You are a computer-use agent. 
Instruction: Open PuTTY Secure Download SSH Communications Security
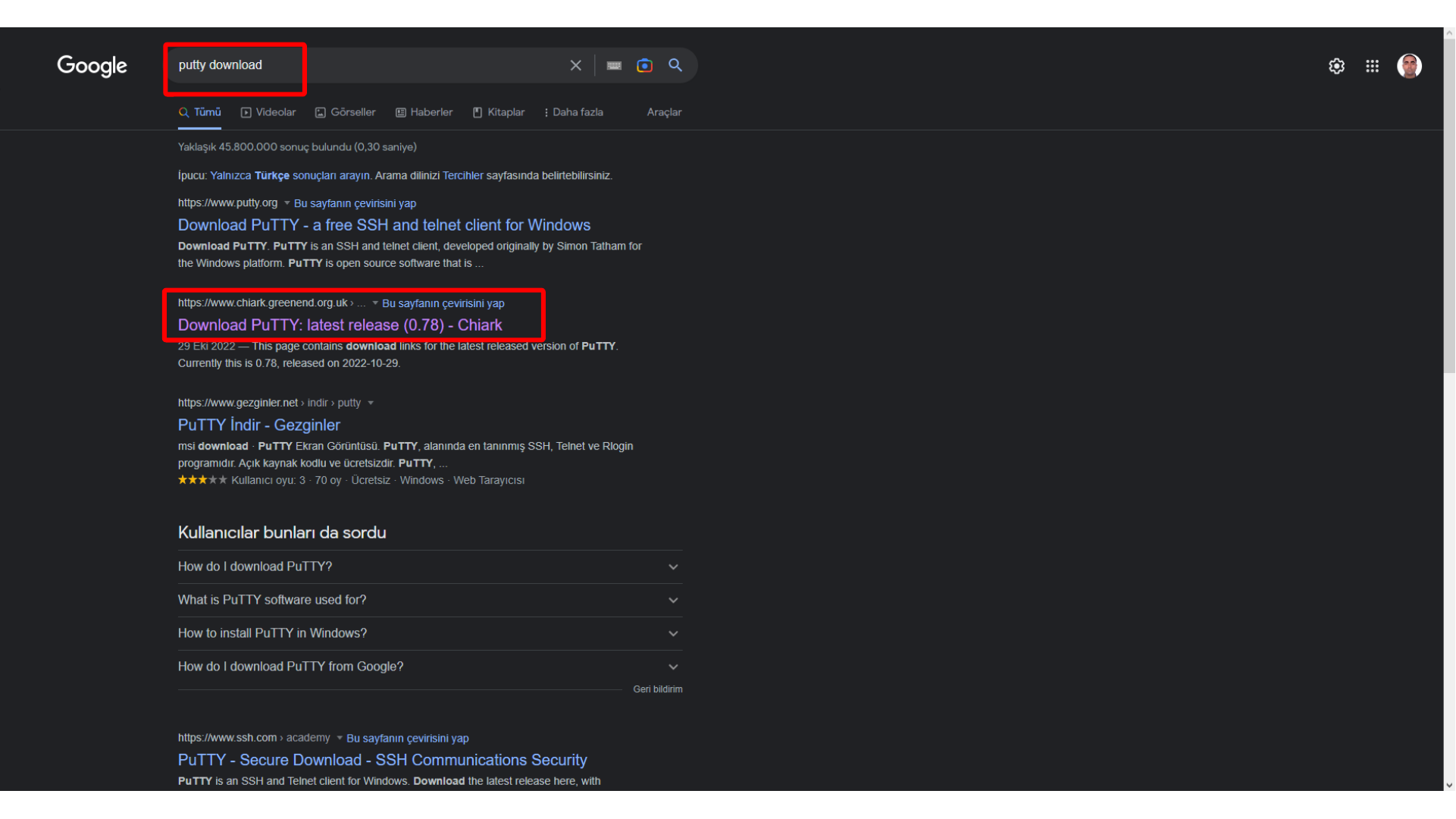pyautogui.click(x=383, y=761)
